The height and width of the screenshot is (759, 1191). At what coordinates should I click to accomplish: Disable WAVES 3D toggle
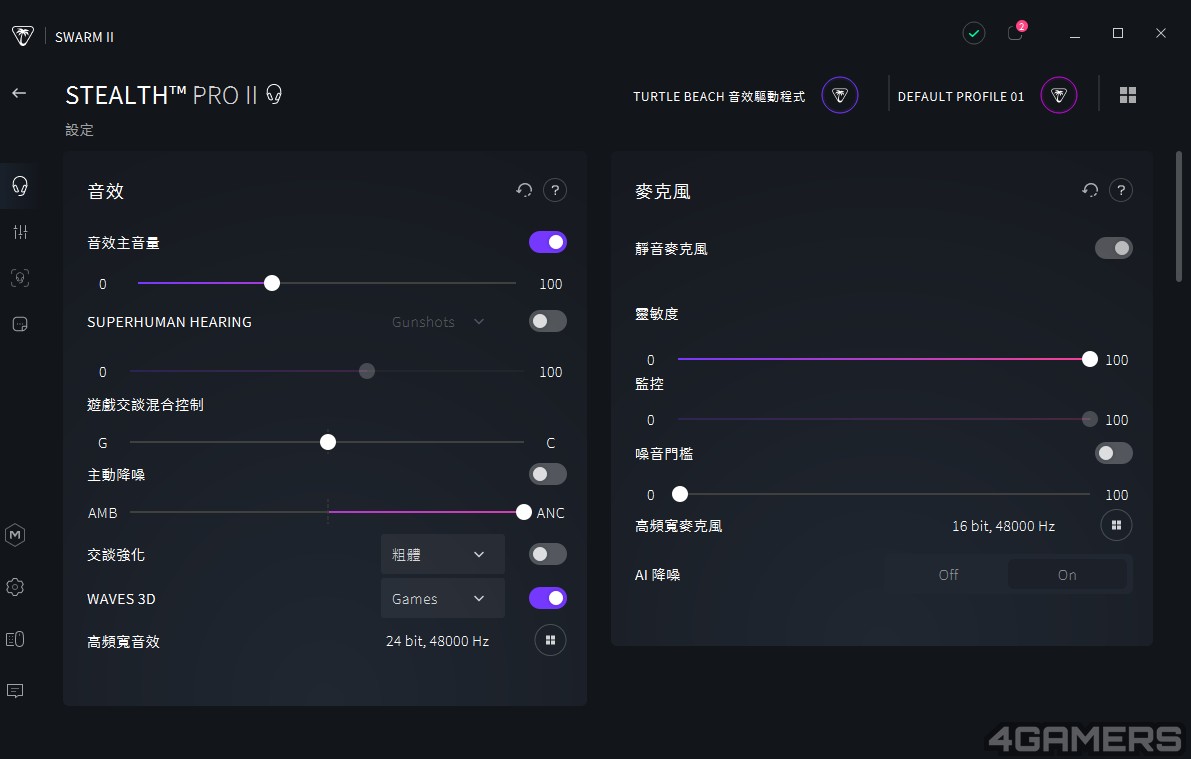pyautogui.click(x=548, y=598)
